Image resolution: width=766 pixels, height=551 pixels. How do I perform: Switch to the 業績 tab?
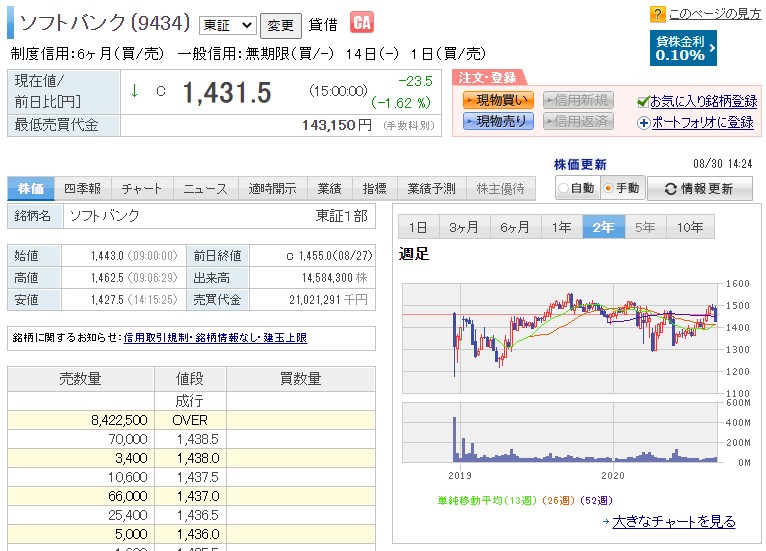[x=329, y=189]
